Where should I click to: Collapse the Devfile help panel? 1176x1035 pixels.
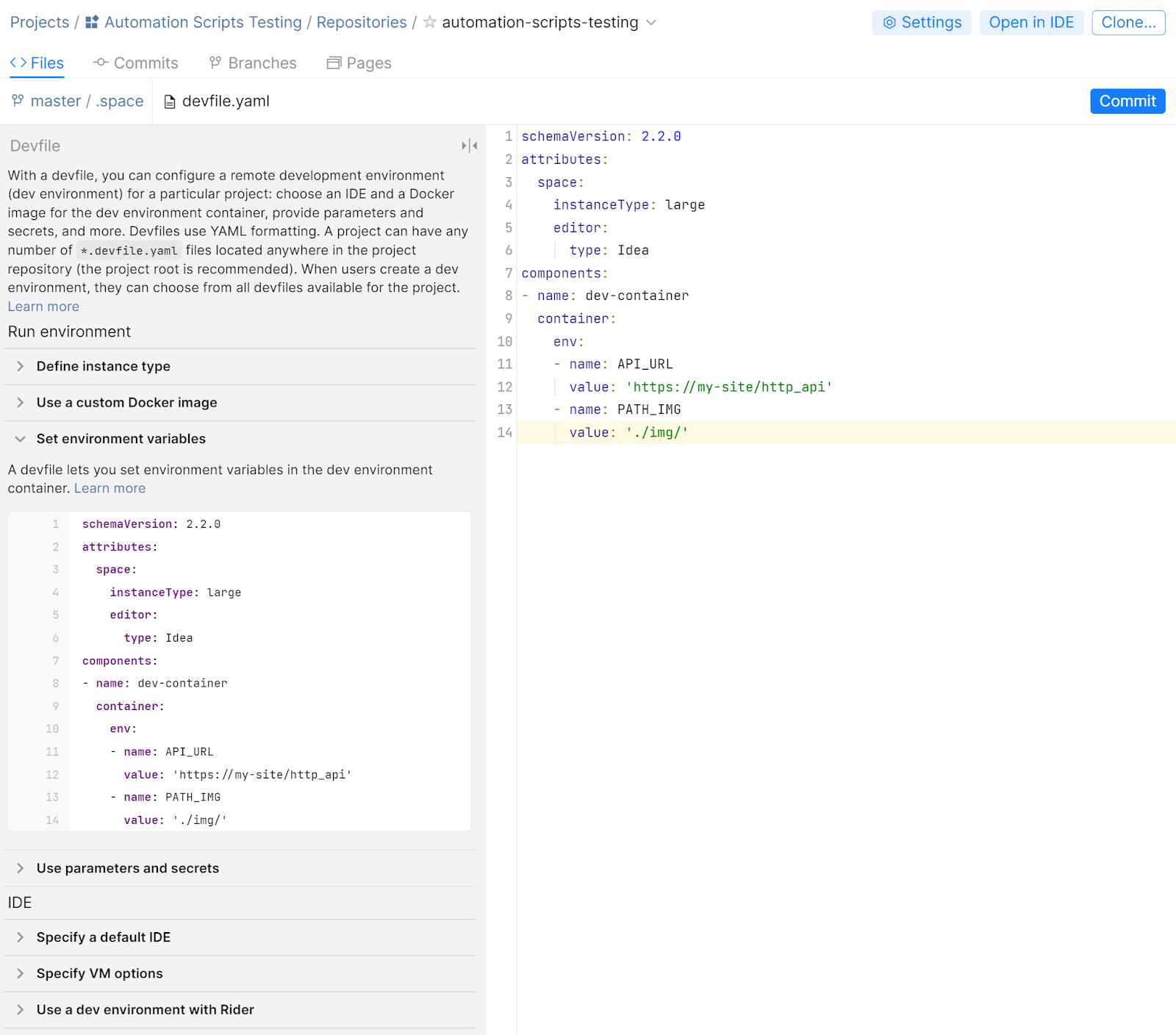click(470, 146)
